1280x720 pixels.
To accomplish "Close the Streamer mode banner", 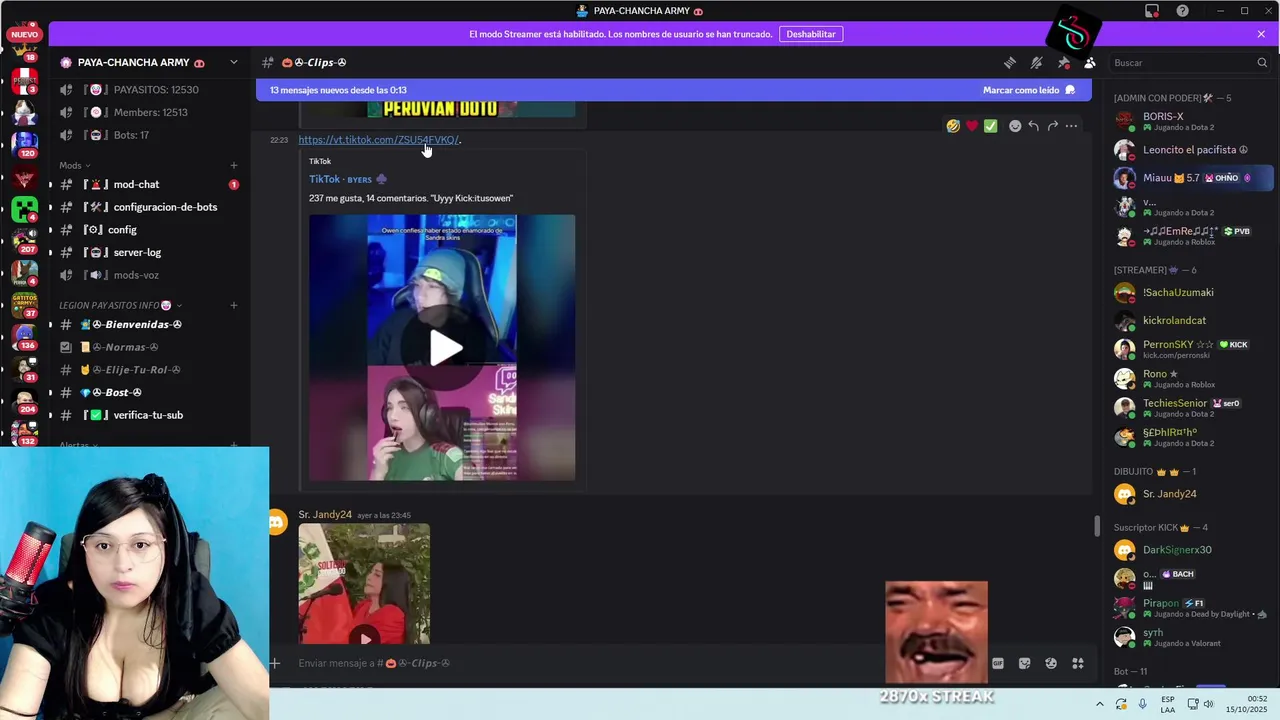I will pyautogui.click(x=1261, y=34).
